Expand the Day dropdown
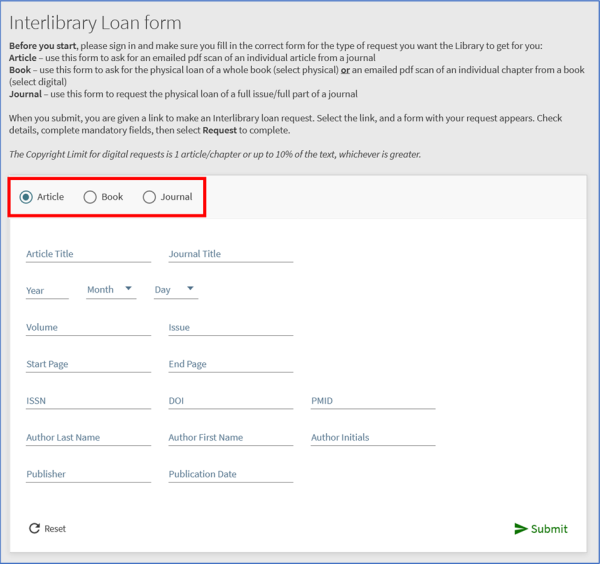 [175, 290]
